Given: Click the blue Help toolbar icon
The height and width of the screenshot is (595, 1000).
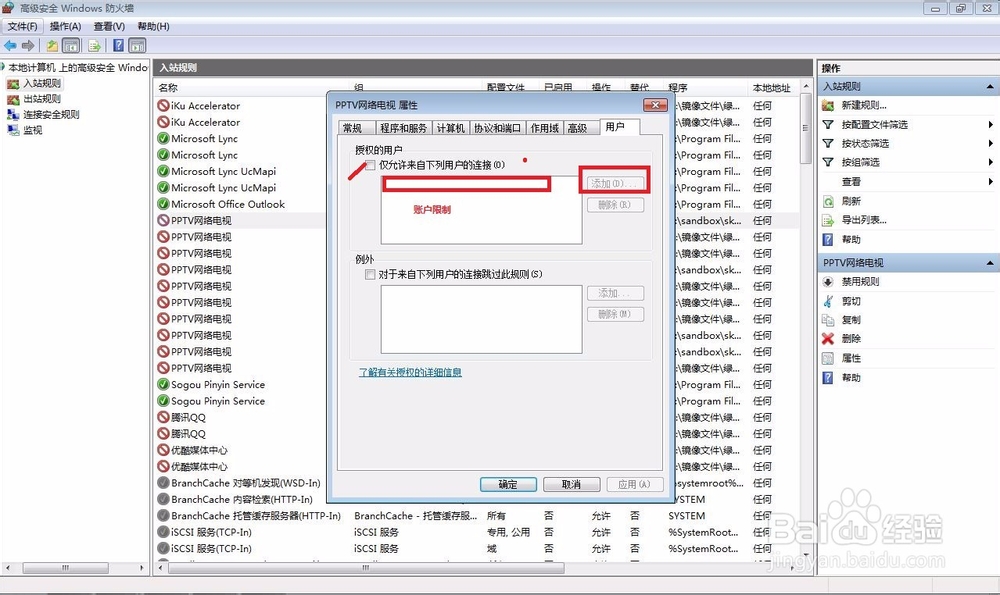Looking at the screenshot, I should click(x=119, y=45).
